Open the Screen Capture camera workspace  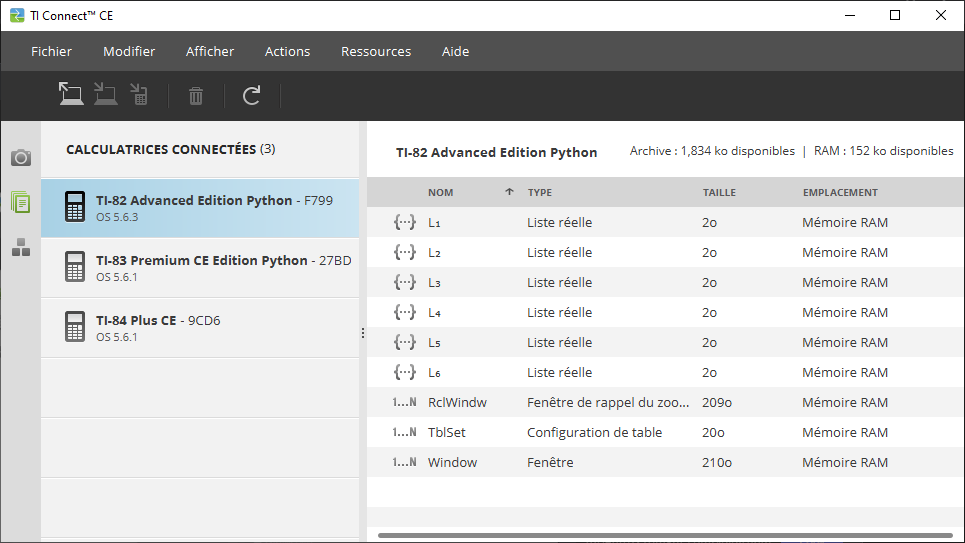click(x=21, y=158)
